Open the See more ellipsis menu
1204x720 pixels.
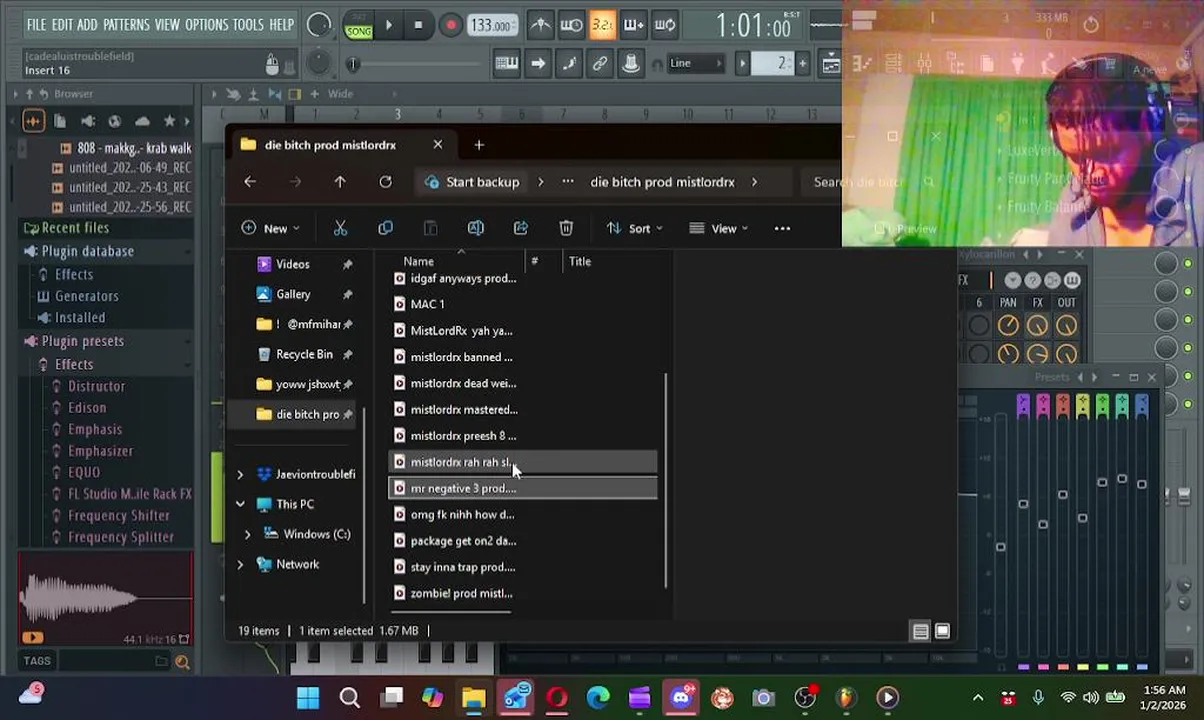pyautogui.click(x=782, y=229)
